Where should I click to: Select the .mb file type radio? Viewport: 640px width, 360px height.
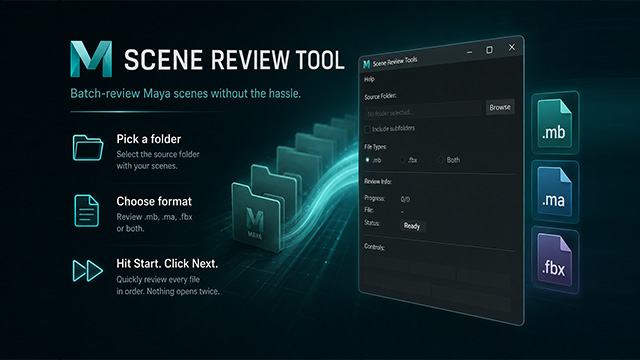[367, 160]
